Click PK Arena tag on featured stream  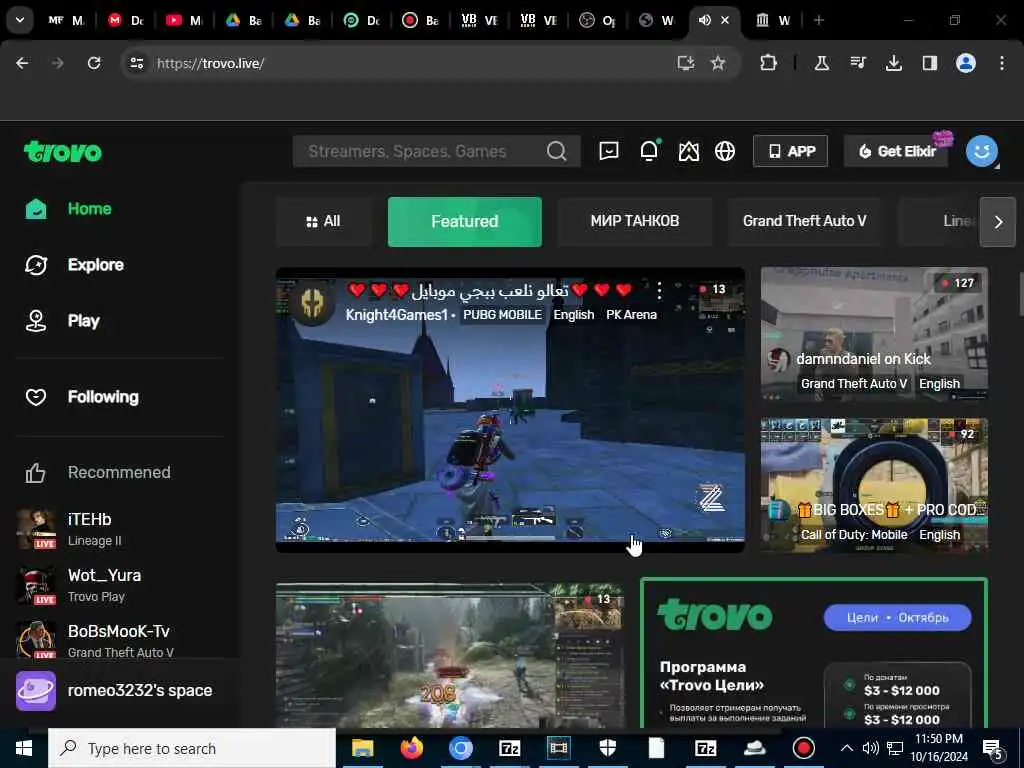632,315
